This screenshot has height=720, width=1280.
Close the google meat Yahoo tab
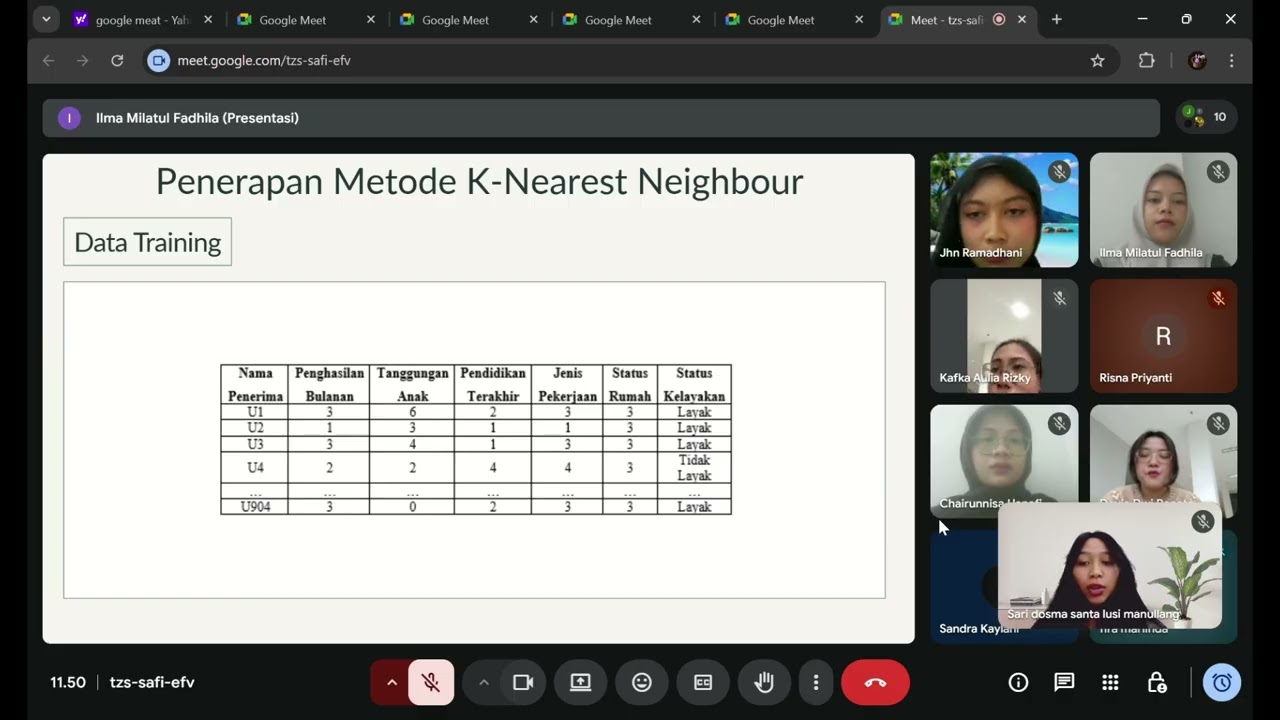(208, 19)
